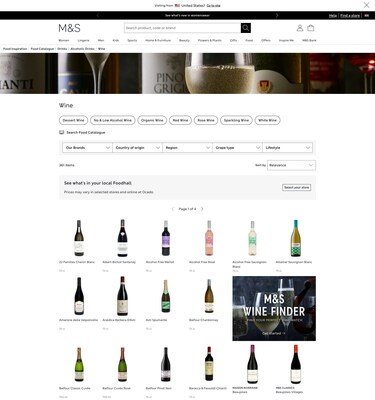The image size is (375, 400).
Task: Open the Home & Furniture menu
Action: (x=158, y=40)
